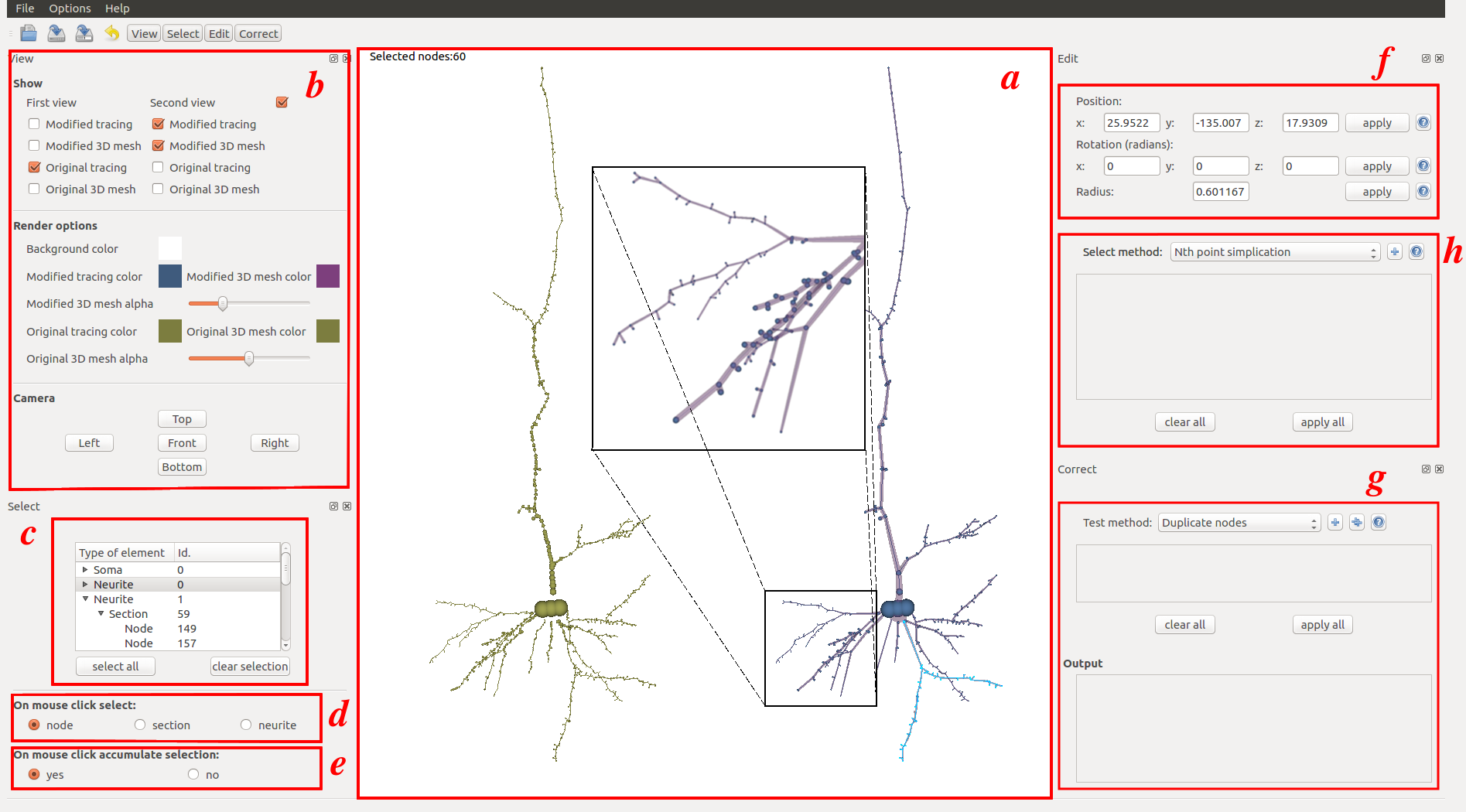The image size is (1466, 812).
Task: Click the first save-to-disk toolbar icon
Action: pyautogui.click(x=56, y=33)
